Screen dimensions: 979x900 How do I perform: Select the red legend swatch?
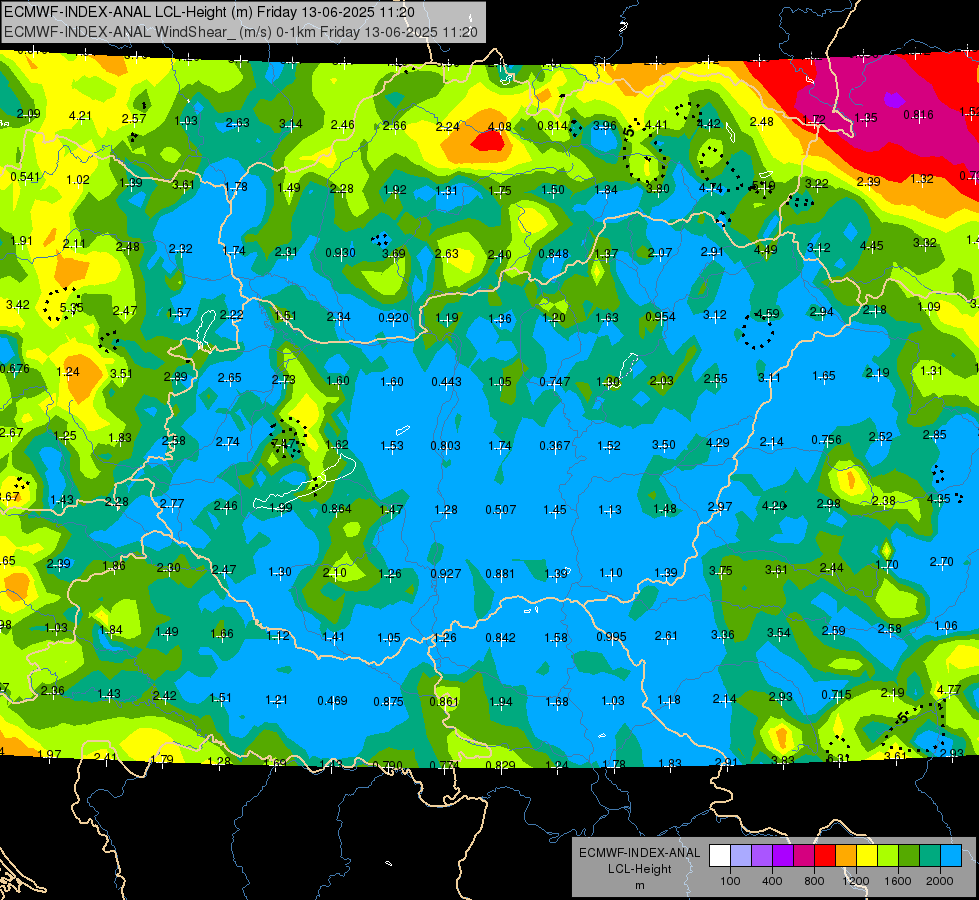pyautogui.click(x=825, y=855)
